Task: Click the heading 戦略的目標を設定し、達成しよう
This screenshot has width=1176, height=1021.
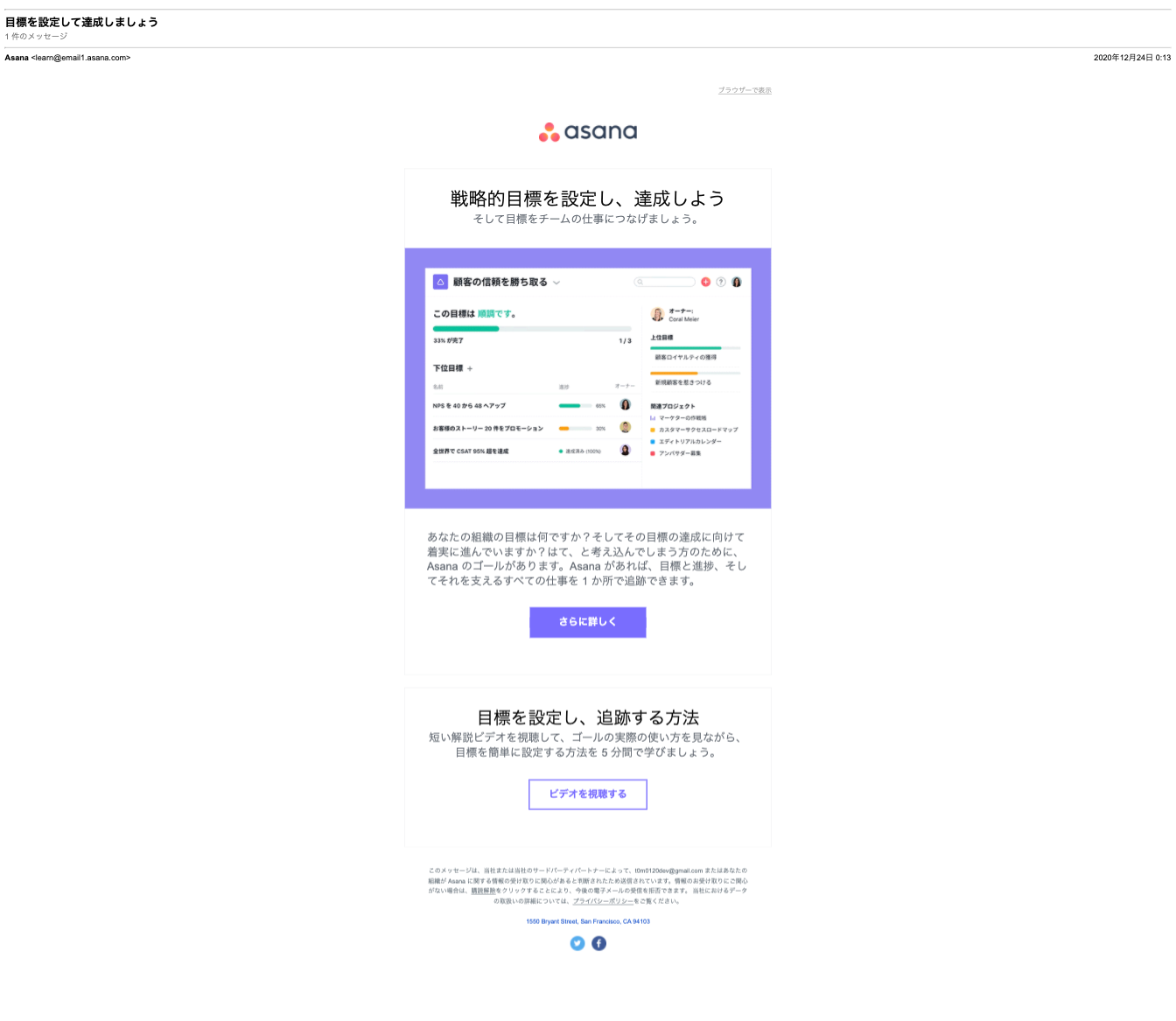Action: (588, 199)
